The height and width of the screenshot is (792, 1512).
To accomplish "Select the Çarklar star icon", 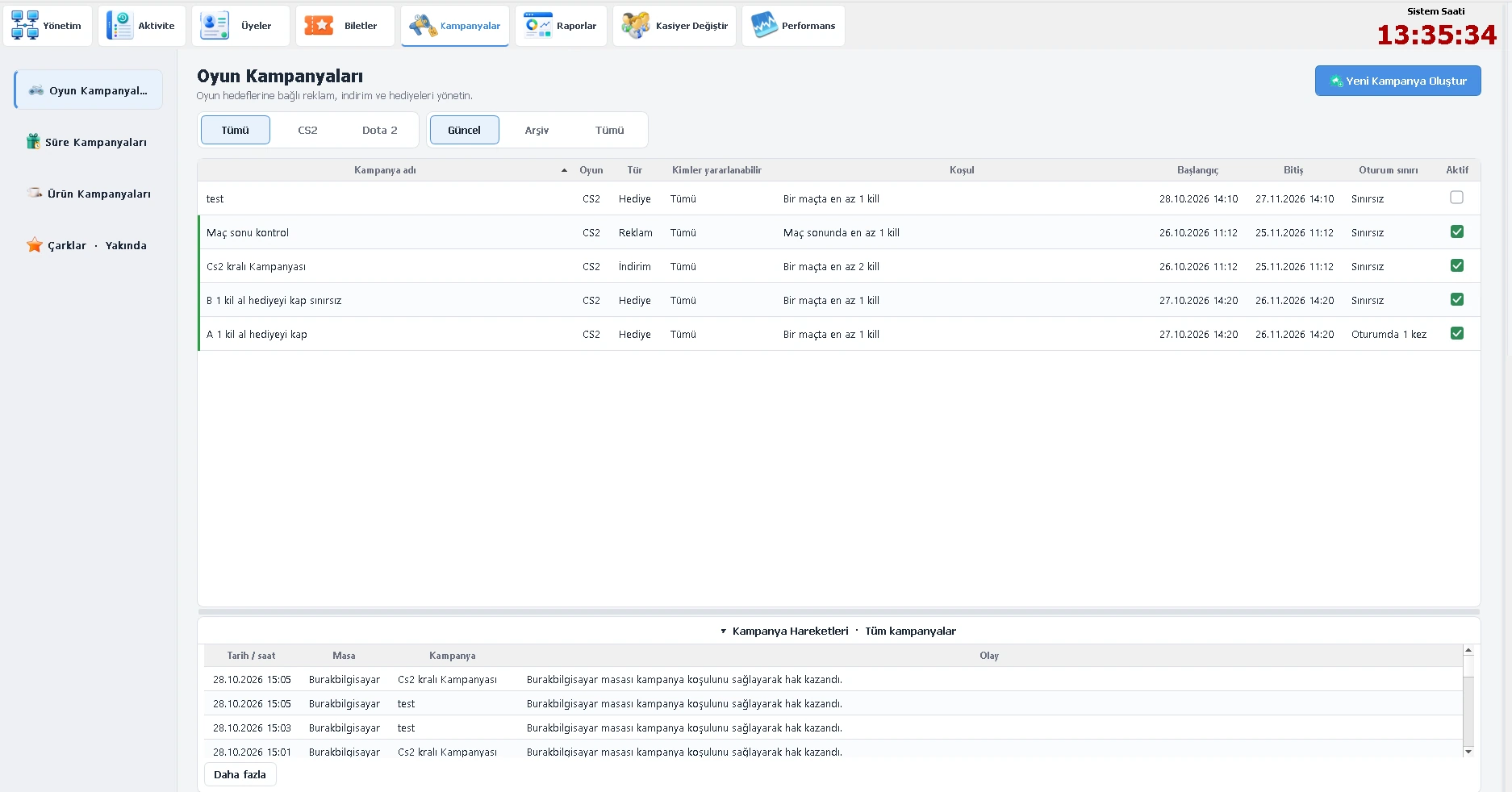I will click(x=35, y=245).
